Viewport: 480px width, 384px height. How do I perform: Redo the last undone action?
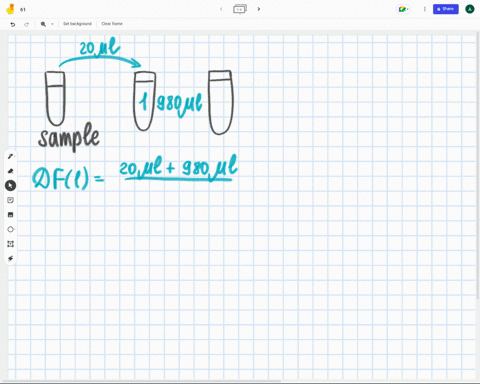coord(27,24)
